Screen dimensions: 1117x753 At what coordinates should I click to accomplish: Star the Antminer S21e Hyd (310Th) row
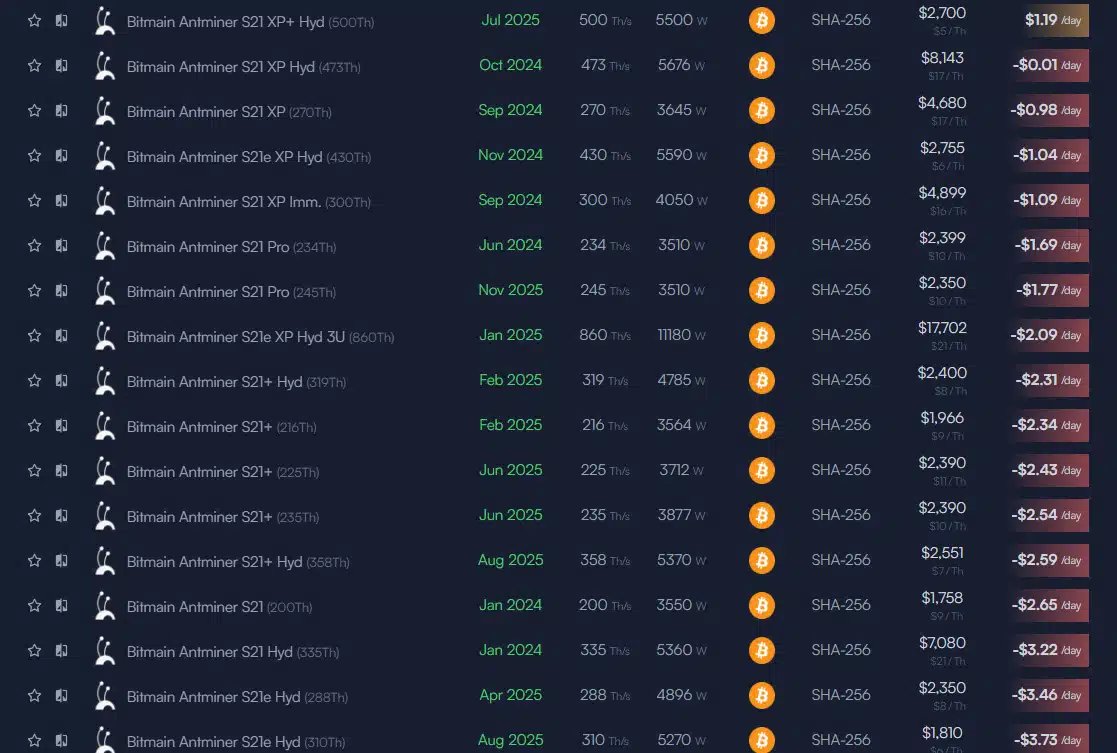(x=35, y=740)
